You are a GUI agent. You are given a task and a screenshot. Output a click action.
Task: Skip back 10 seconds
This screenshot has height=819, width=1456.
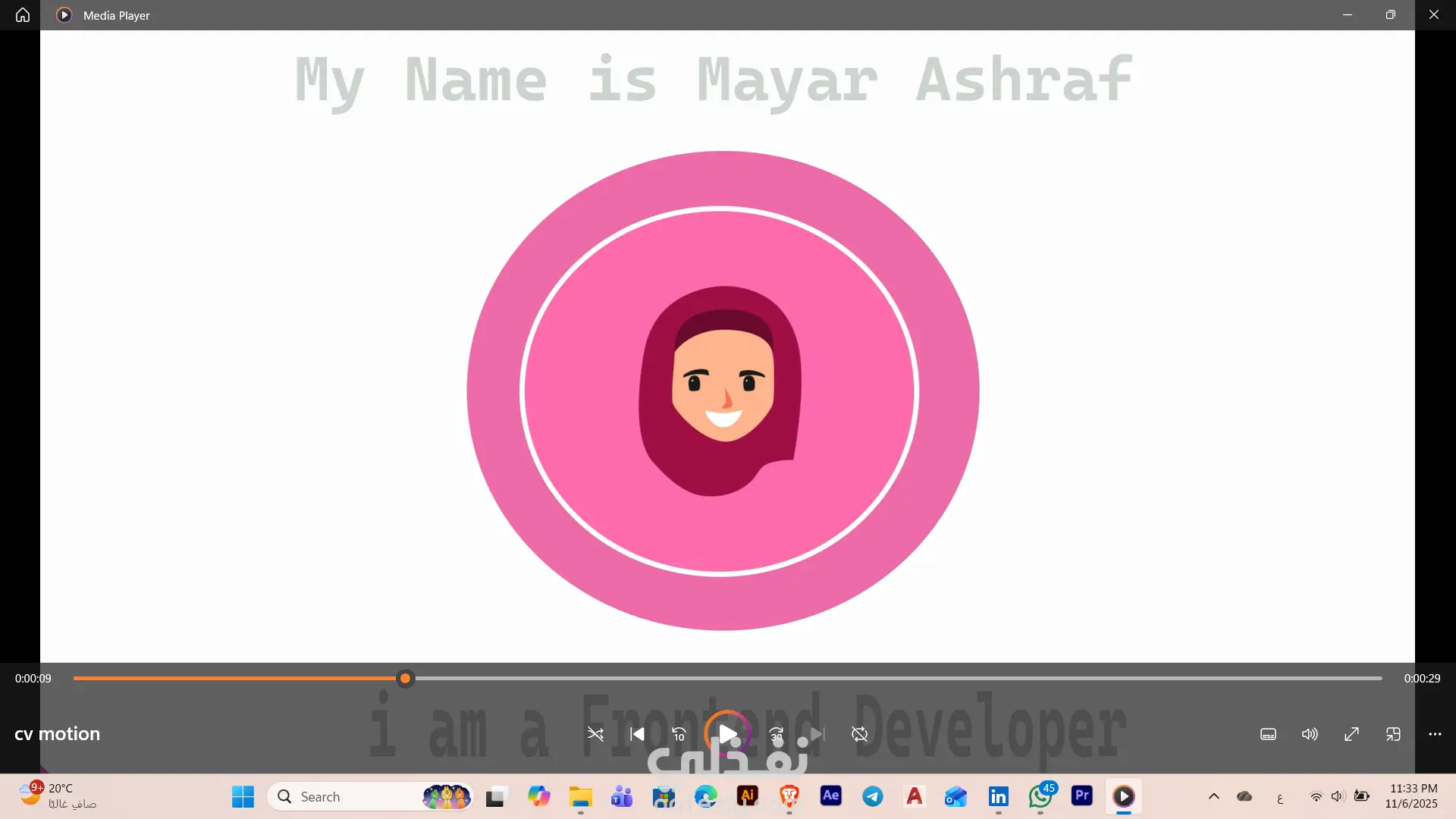tap(679, 734)
